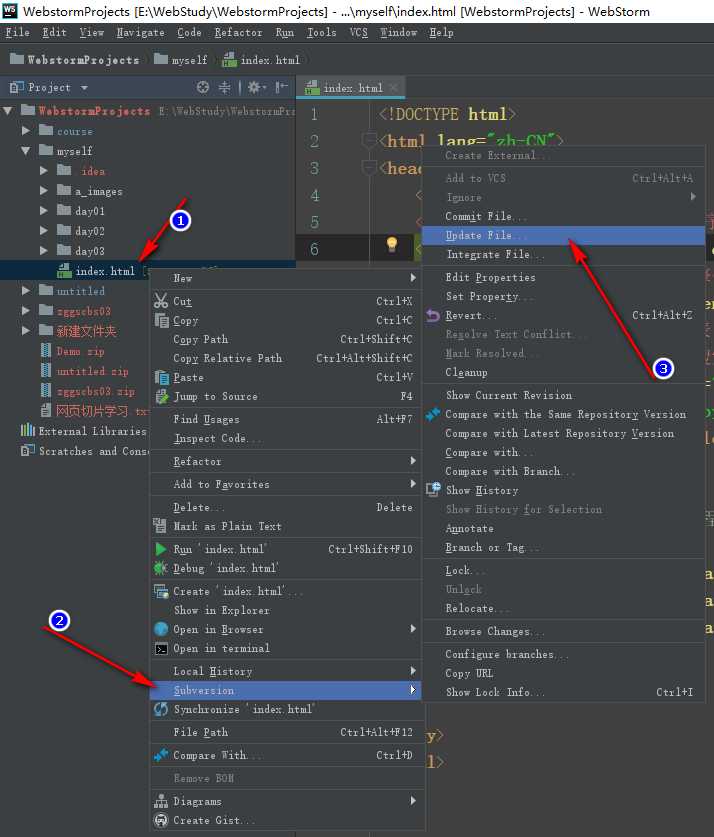Click myself breadcrumb in navigation bar
This screenshot has height=837, width=714.
point(180,60)
